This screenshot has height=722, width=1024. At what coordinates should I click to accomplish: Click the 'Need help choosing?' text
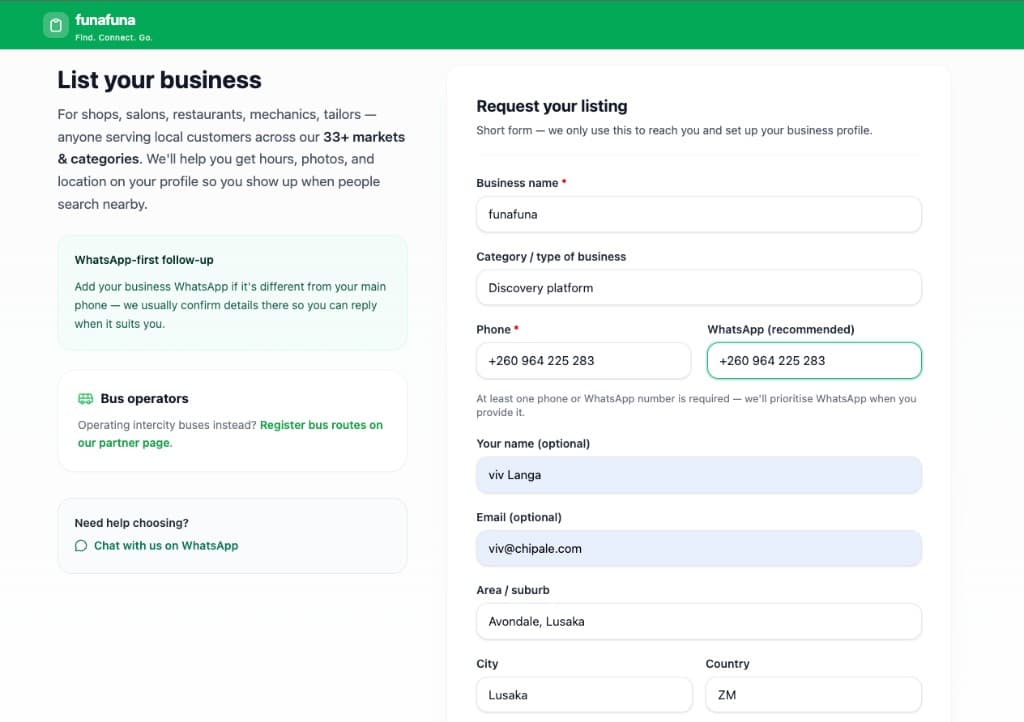click(x=131, y=523)
